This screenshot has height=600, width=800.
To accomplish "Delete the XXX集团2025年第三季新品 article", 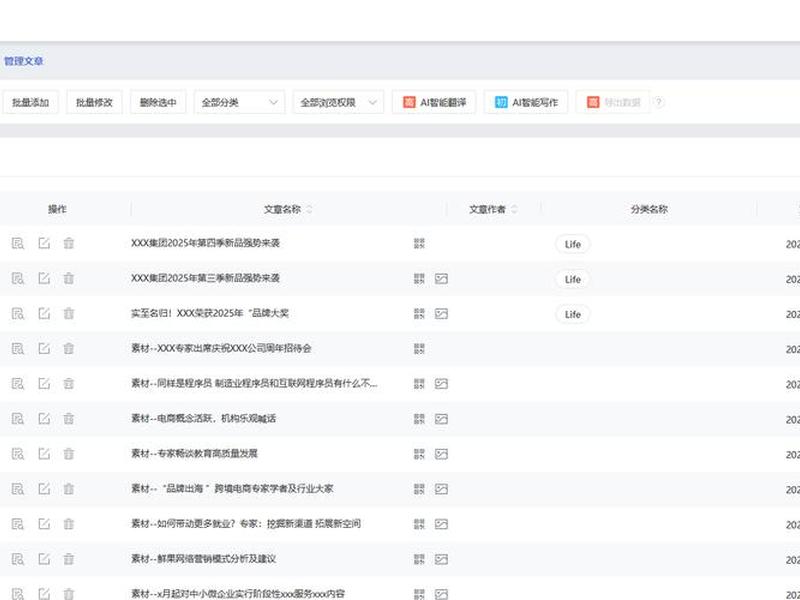I will coord(68,278).
